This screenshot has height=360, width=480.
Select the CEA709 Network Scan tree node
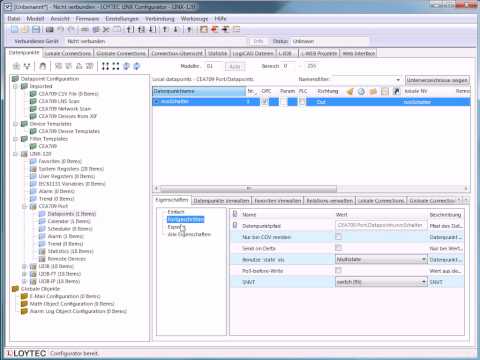pyautogui.click(x=65, y=109)
